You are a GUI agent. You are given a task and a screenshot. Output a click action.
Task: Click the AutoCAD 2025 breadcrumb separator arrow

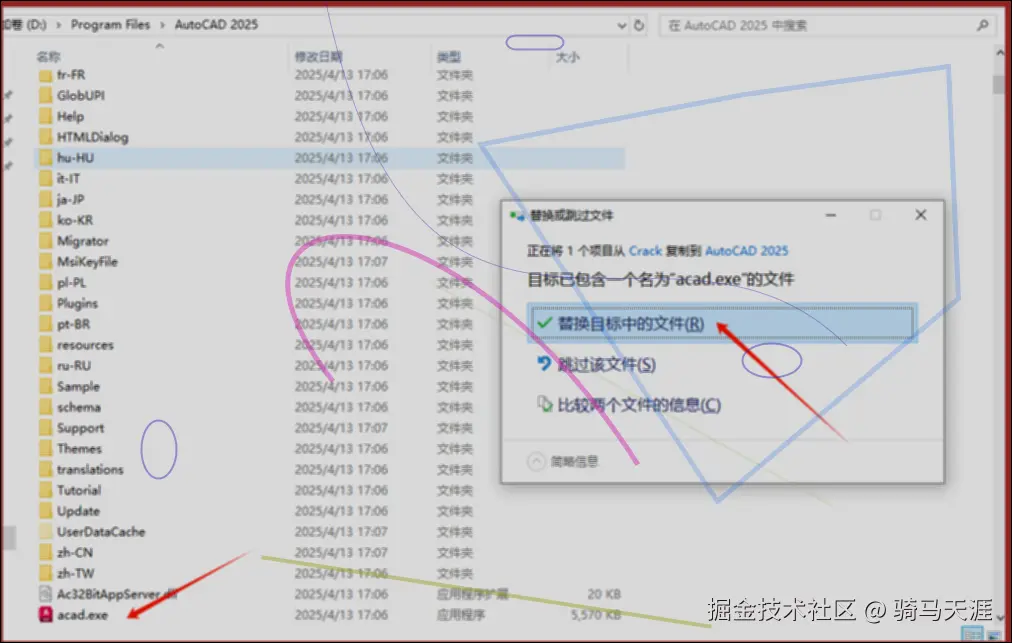click(x=162, y=25)
